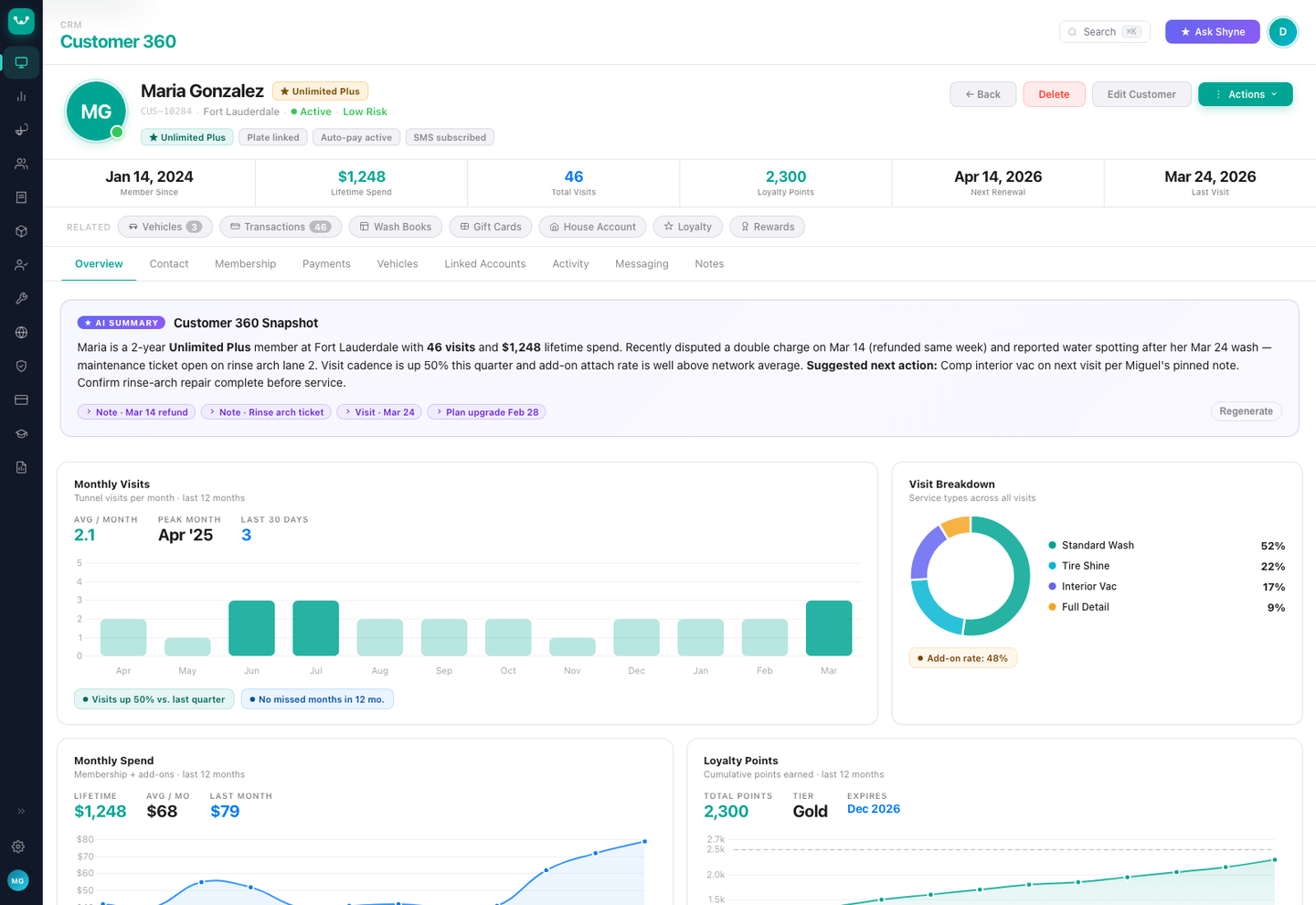1316x905 pixels.
Task: Click the Interior Vac purple legend dot
Action: [1053, 587]
